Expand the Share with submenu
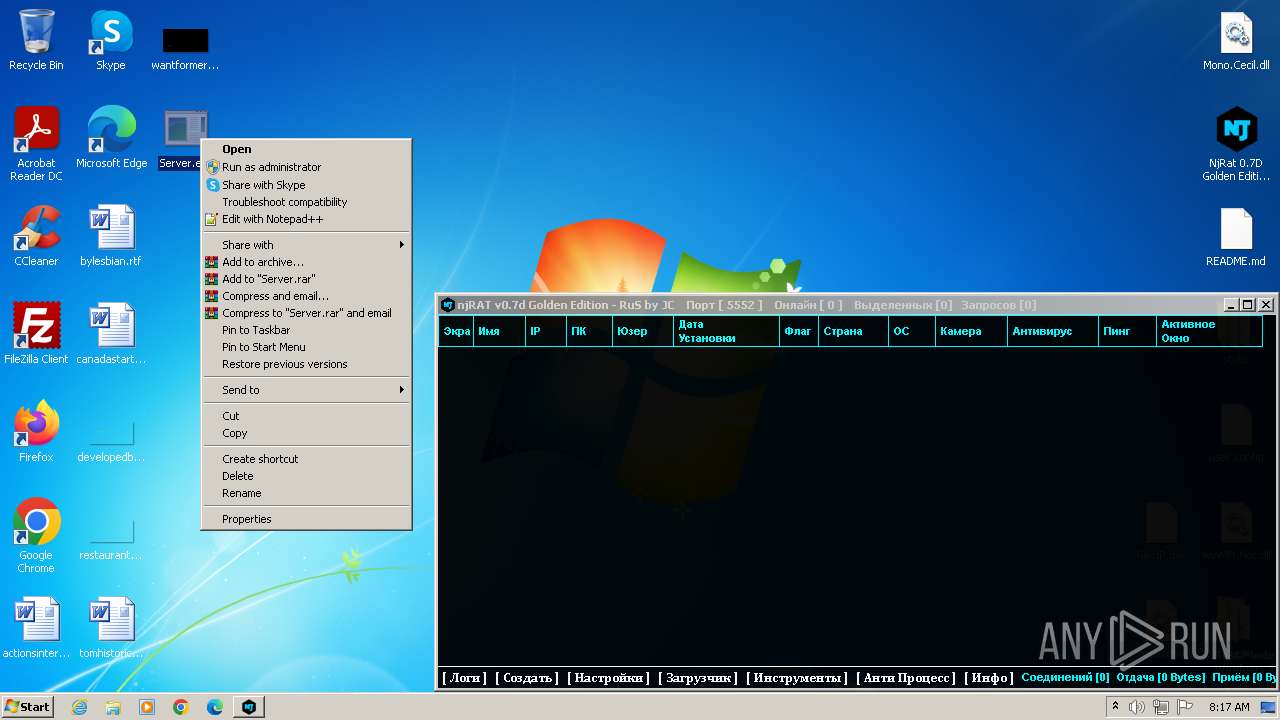1280x720 pixels. (x=306, y=245)
